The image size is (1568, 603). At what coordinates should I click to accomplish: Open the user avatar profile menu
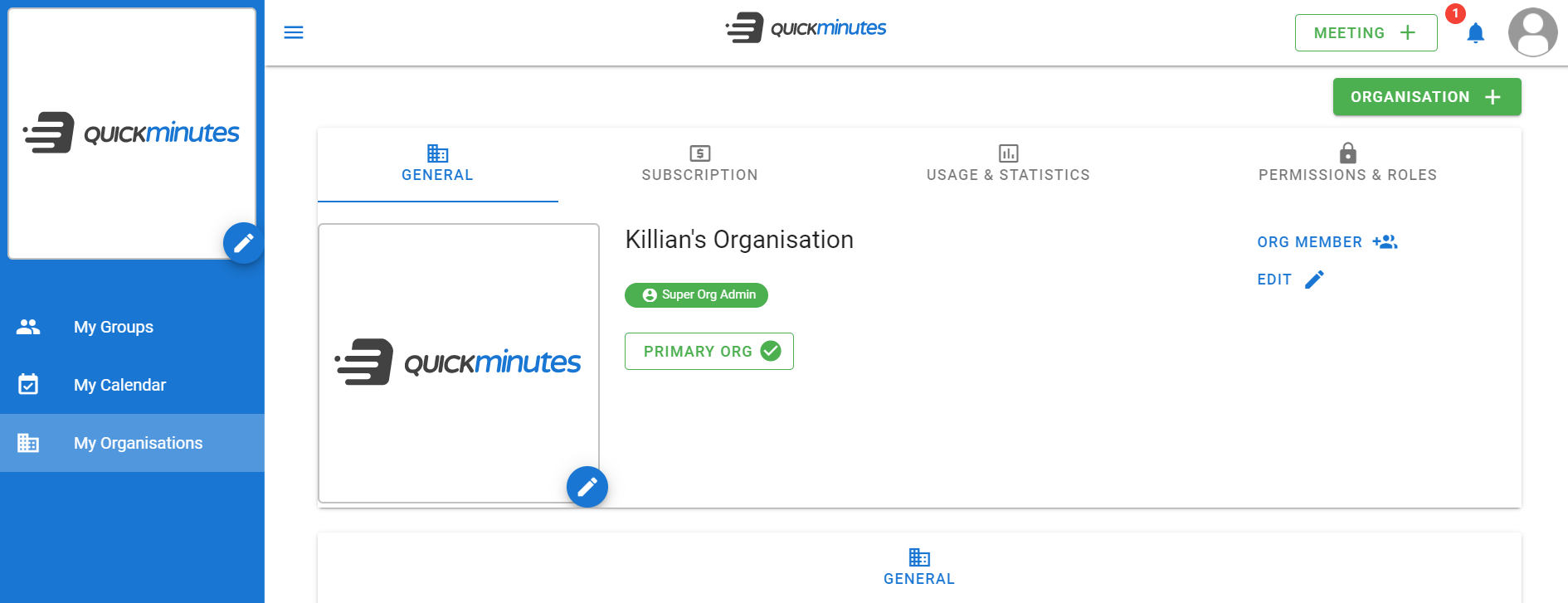[x=1532, y=32]
